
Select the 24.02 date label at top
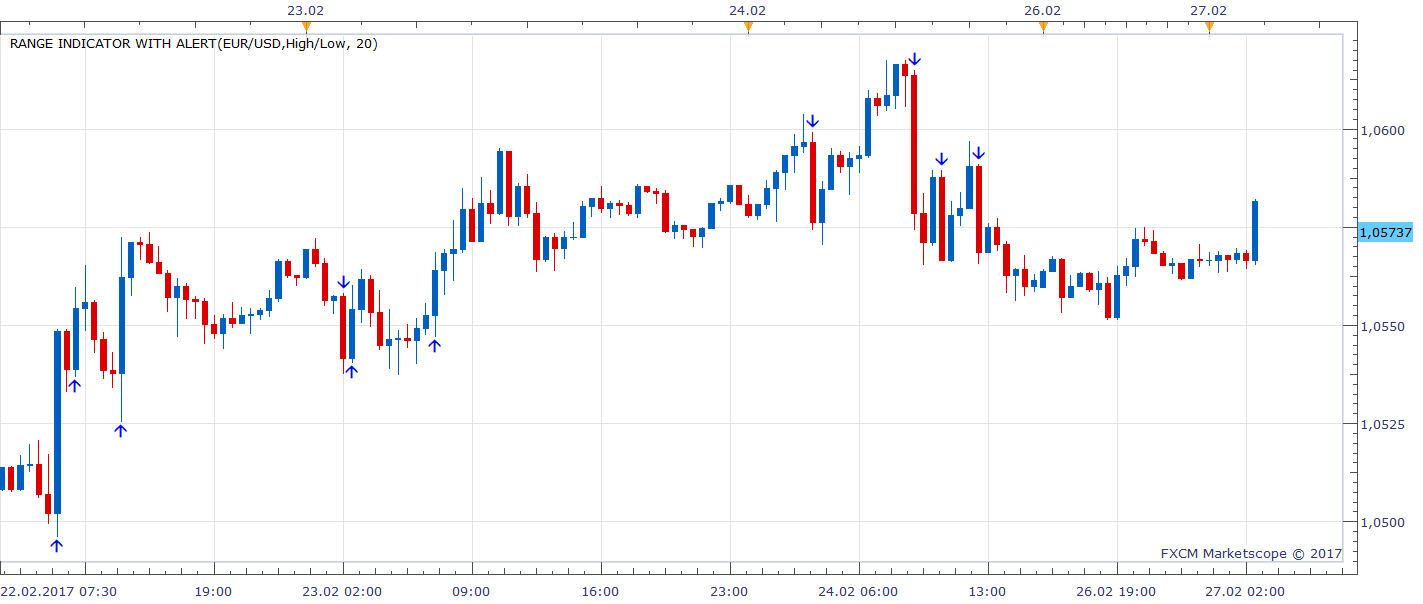[x=748, y=10]
